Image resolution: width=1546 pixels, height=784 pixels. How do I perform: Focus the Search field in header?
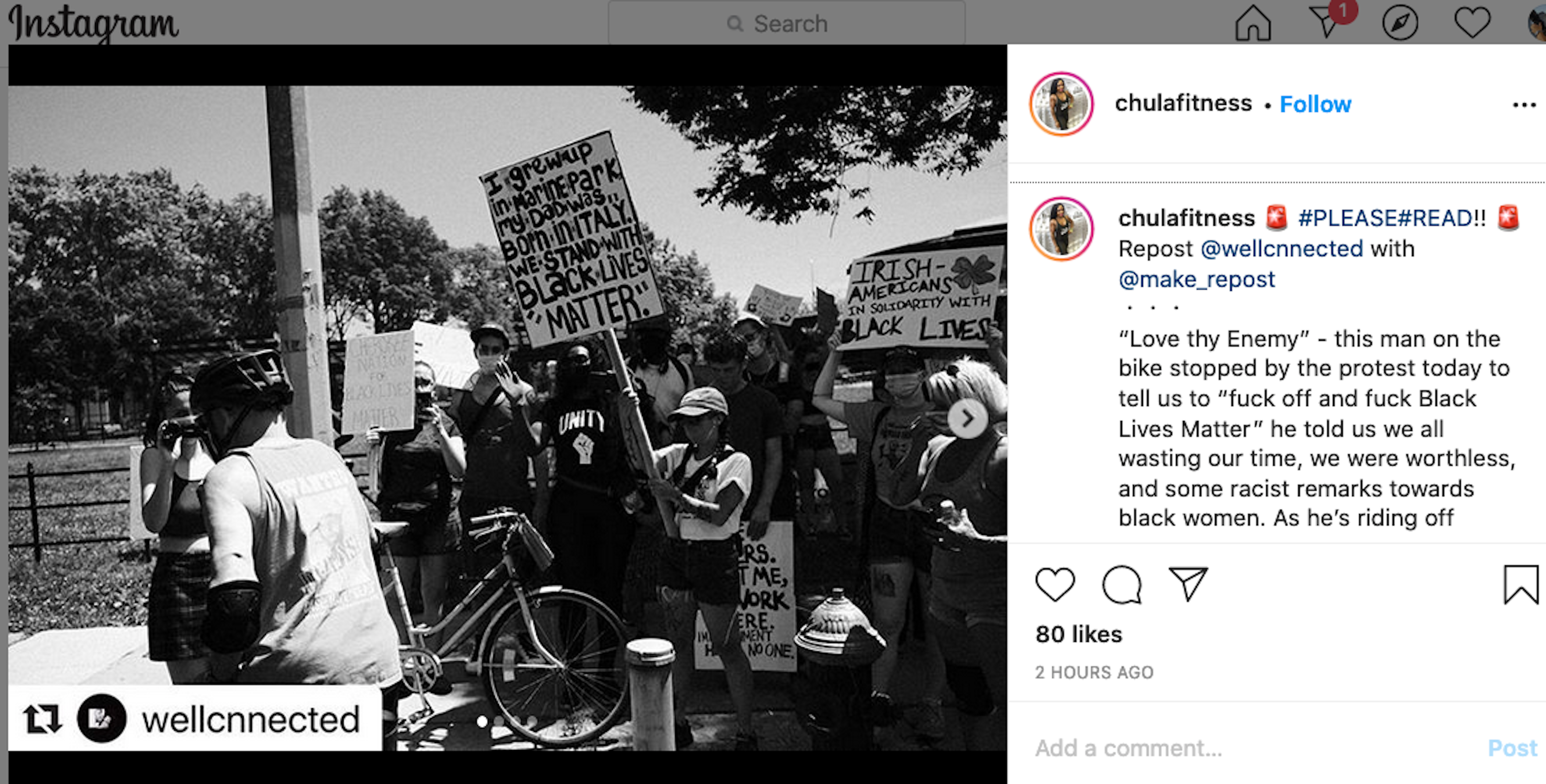(786, 23)
